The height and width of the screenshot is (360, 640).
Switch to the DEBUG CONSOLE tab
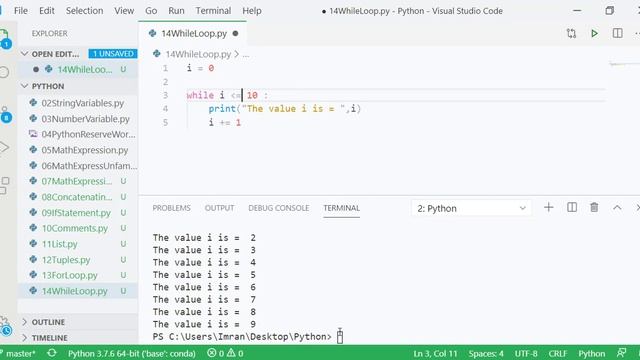279,208
